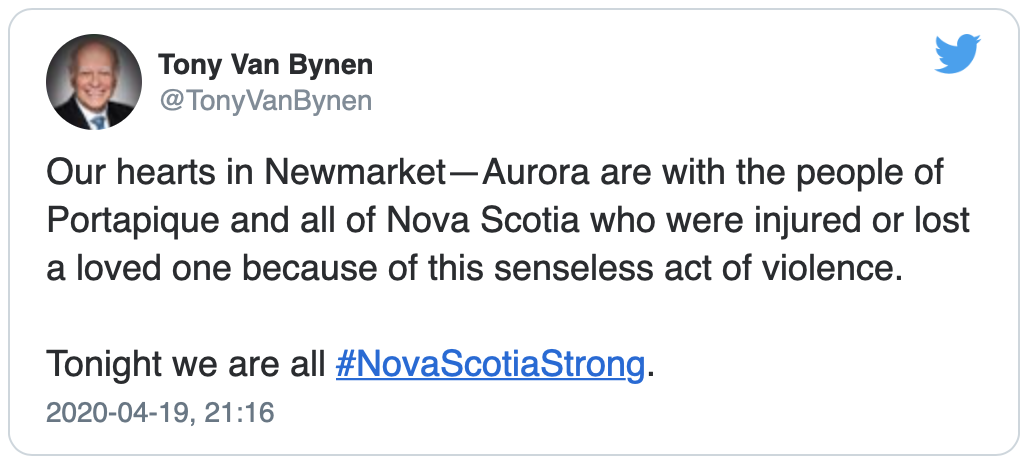Viewport: 1034px width, 464px height.
Task: Open Tony Van Bynen's profile photo
Action: point(94,82)
